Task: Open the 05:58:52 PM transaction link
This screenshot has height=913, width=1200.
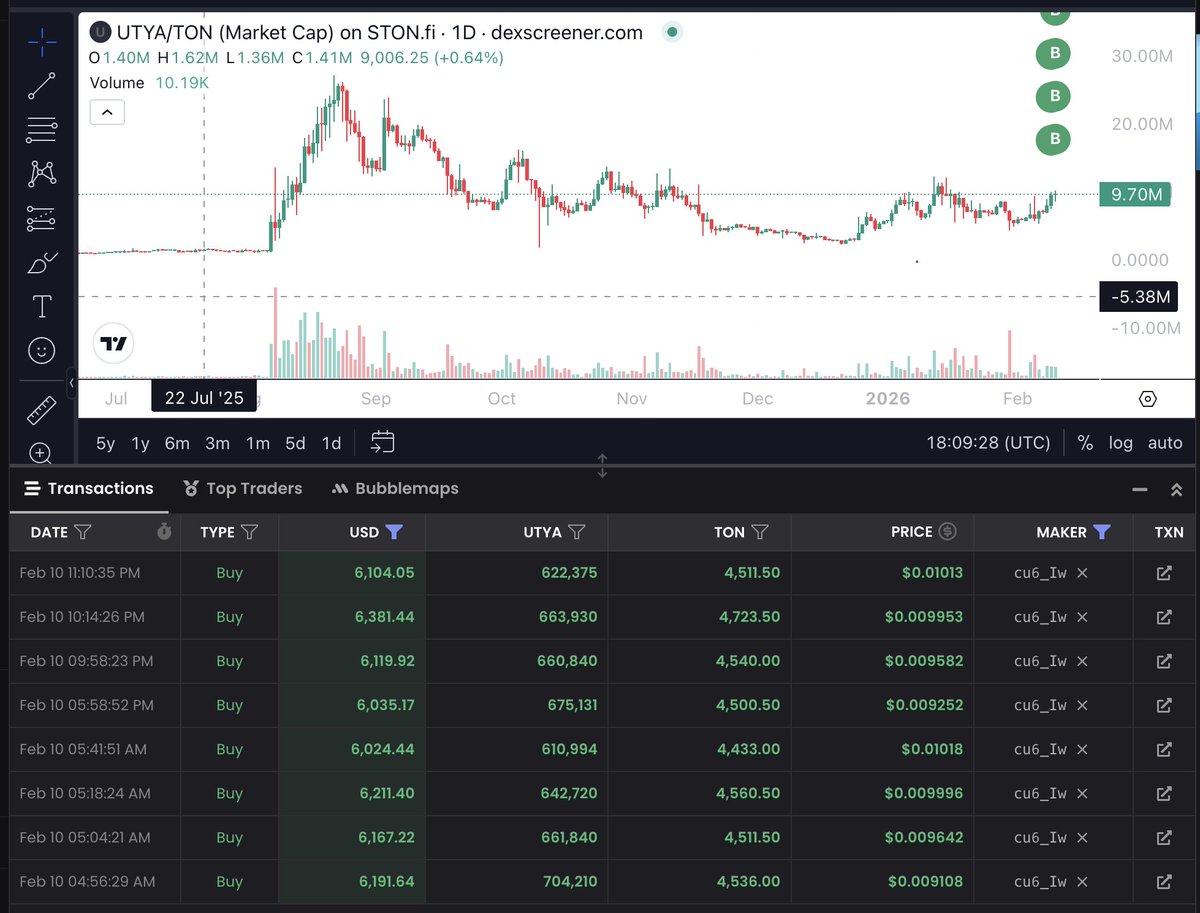Action: [1164, 705]
